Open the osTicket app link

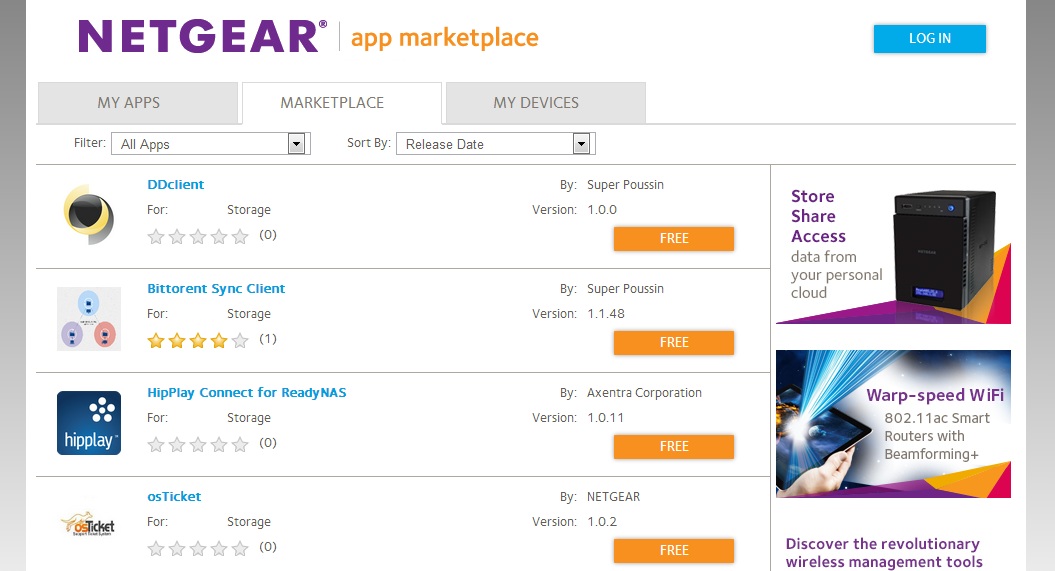point(174,496)
